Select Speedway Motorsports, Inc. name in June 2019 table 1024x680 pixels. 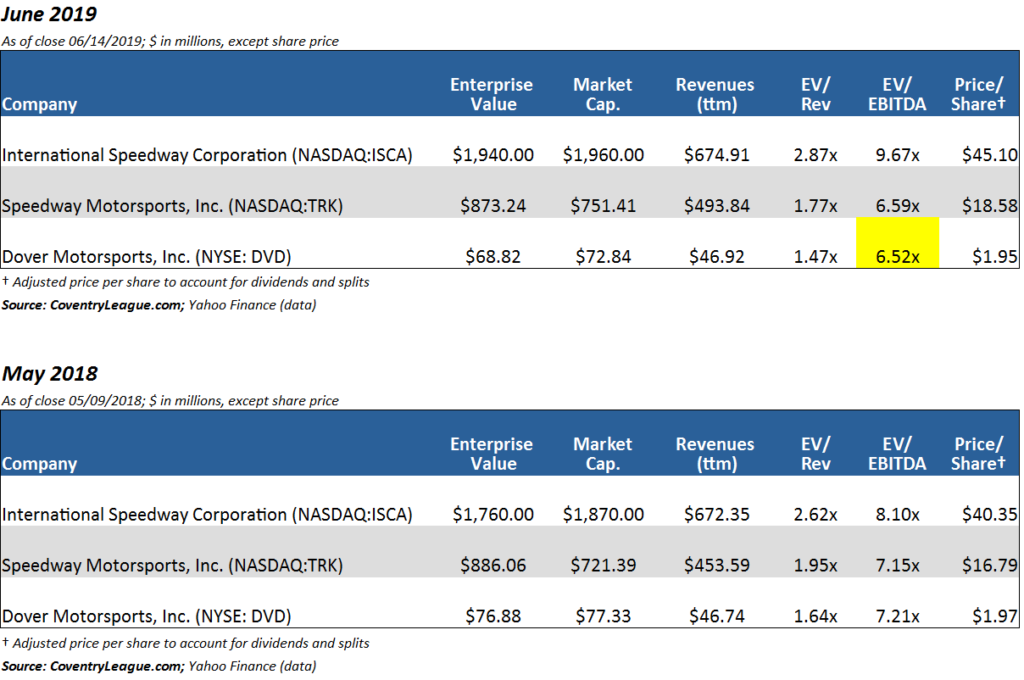[172, 206]
